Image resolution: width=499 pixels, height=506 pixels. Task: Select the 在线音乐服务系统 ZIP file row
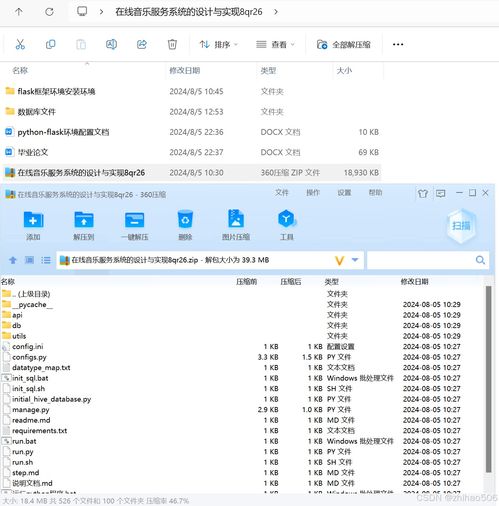pos(192,173)
